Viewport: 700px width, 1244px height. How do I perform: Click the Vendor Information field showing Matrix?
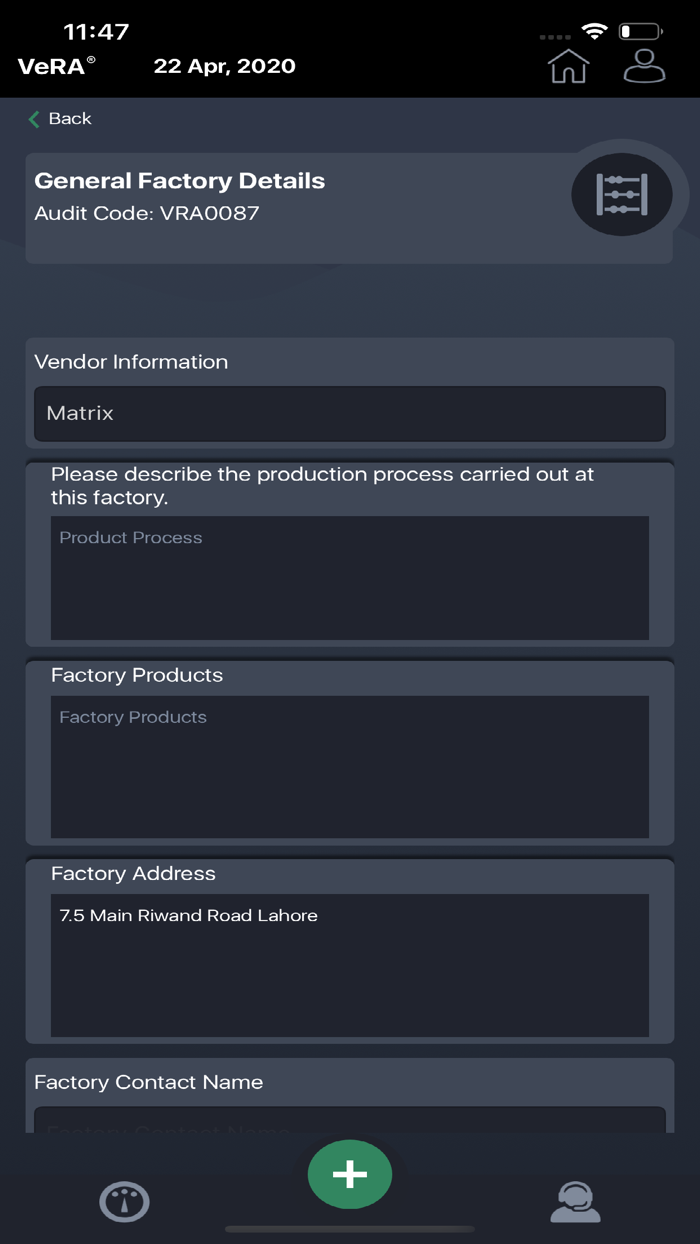tap(350, 413)
